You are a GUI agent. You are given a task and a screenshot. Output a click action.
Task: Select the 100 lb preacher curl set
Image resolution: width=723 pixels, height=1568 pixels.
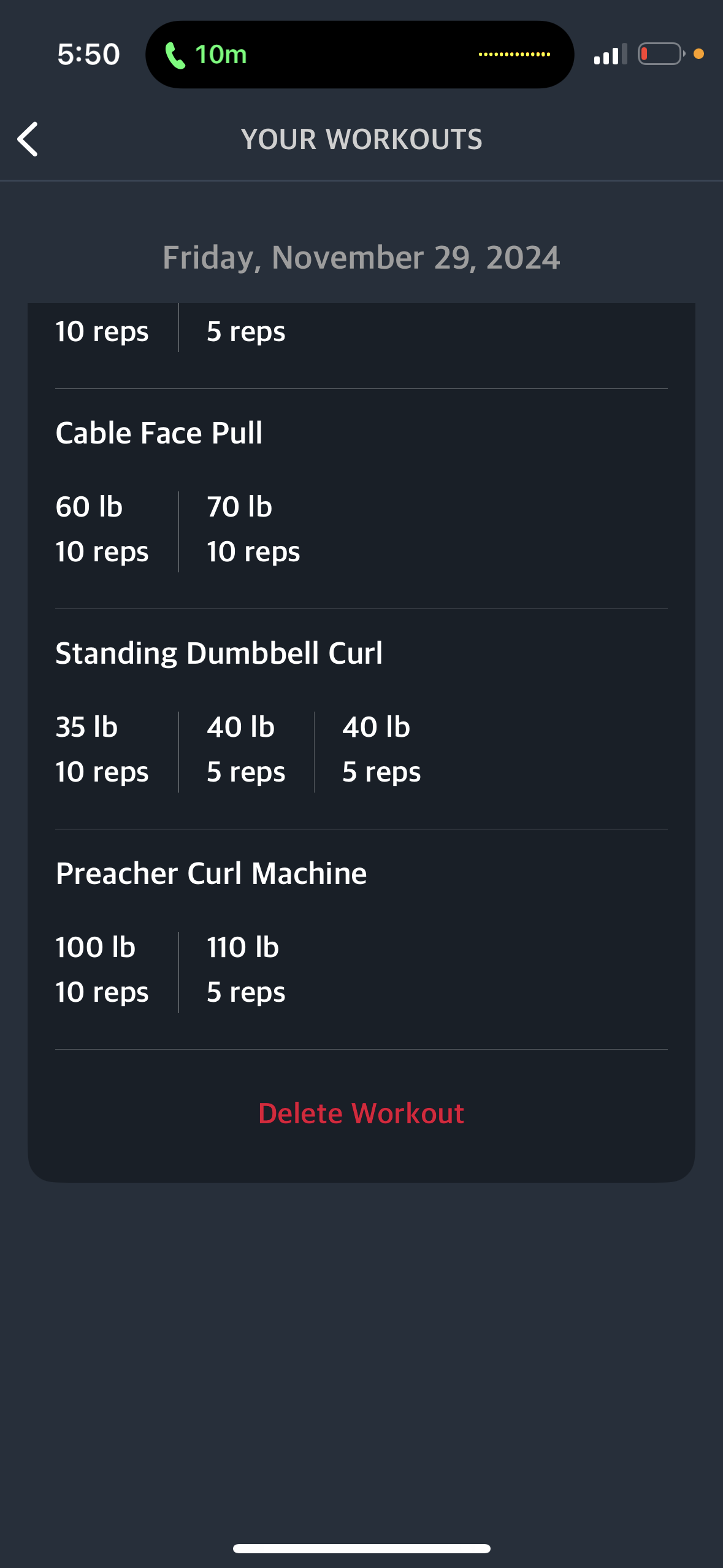click(102, 970)
